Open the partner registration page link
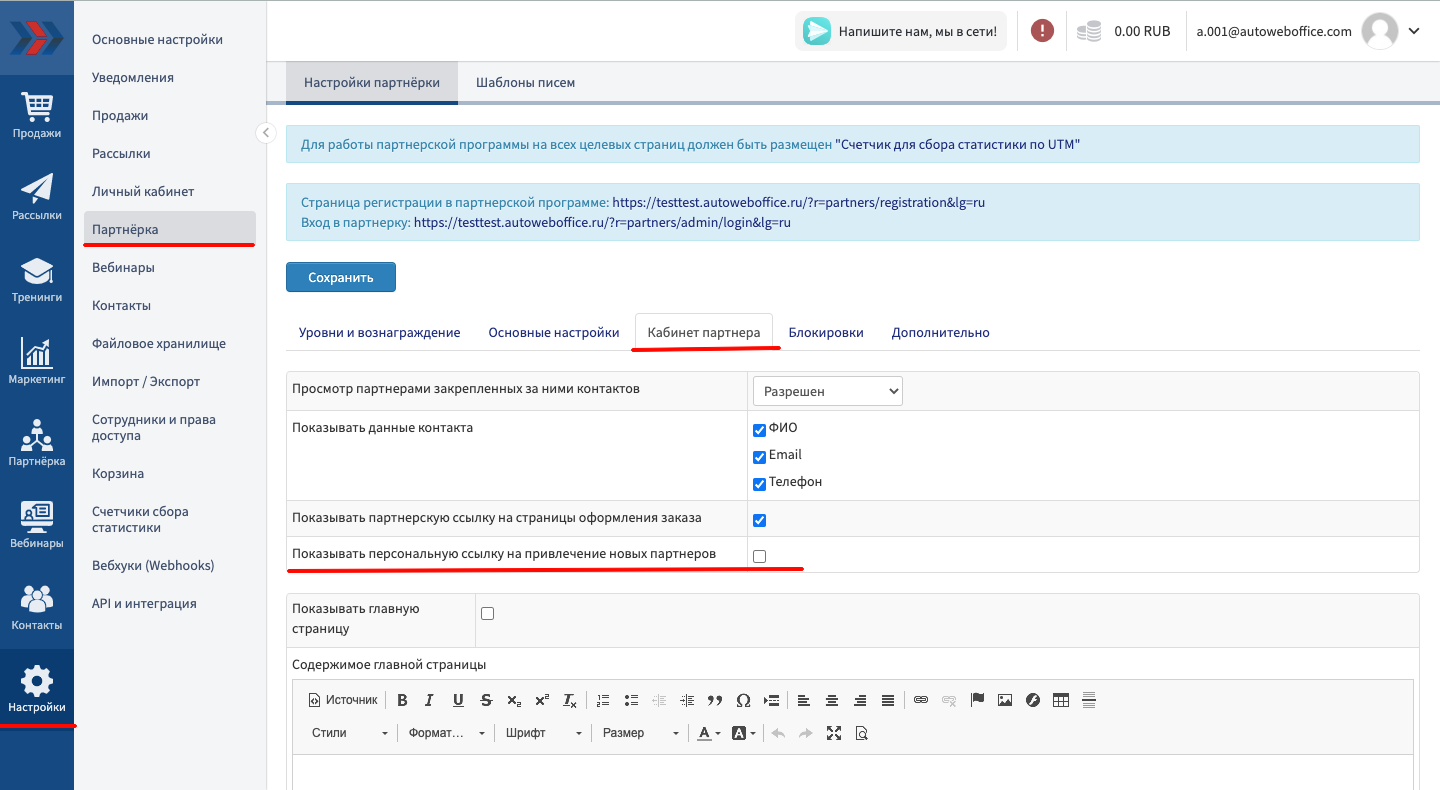 798,202
